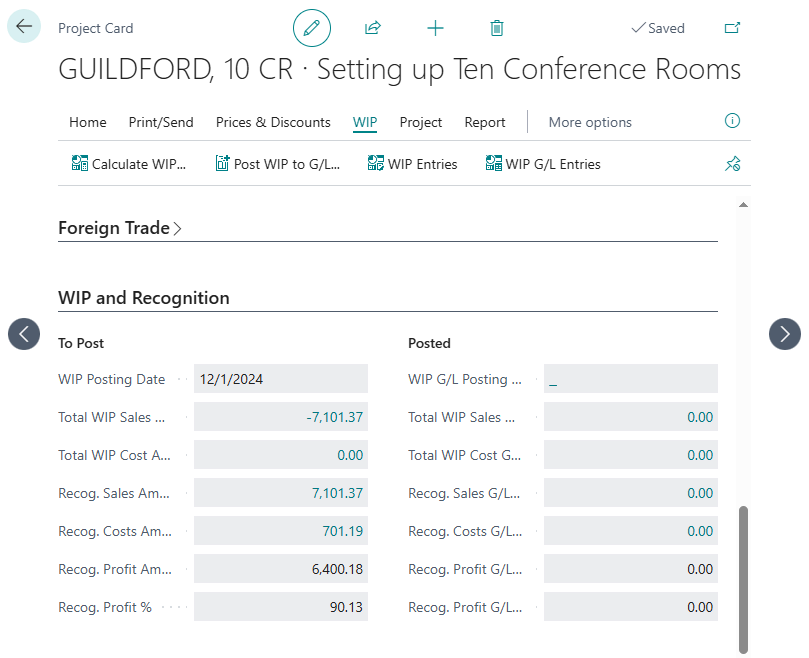Run Calculate WIP action
This screenshot has width=809, height=658.
pyautogui.click(x=129, y=164)
